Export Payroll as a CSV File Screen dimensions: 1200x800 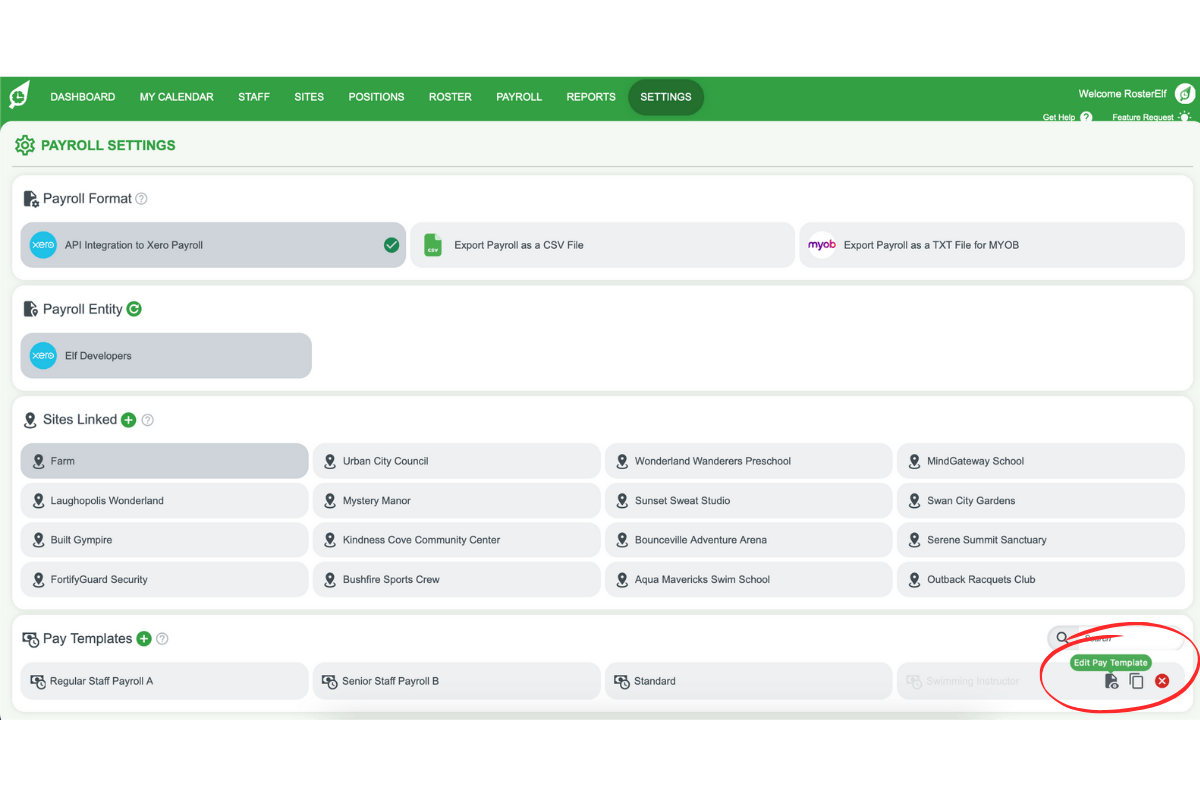click(602, 244)
